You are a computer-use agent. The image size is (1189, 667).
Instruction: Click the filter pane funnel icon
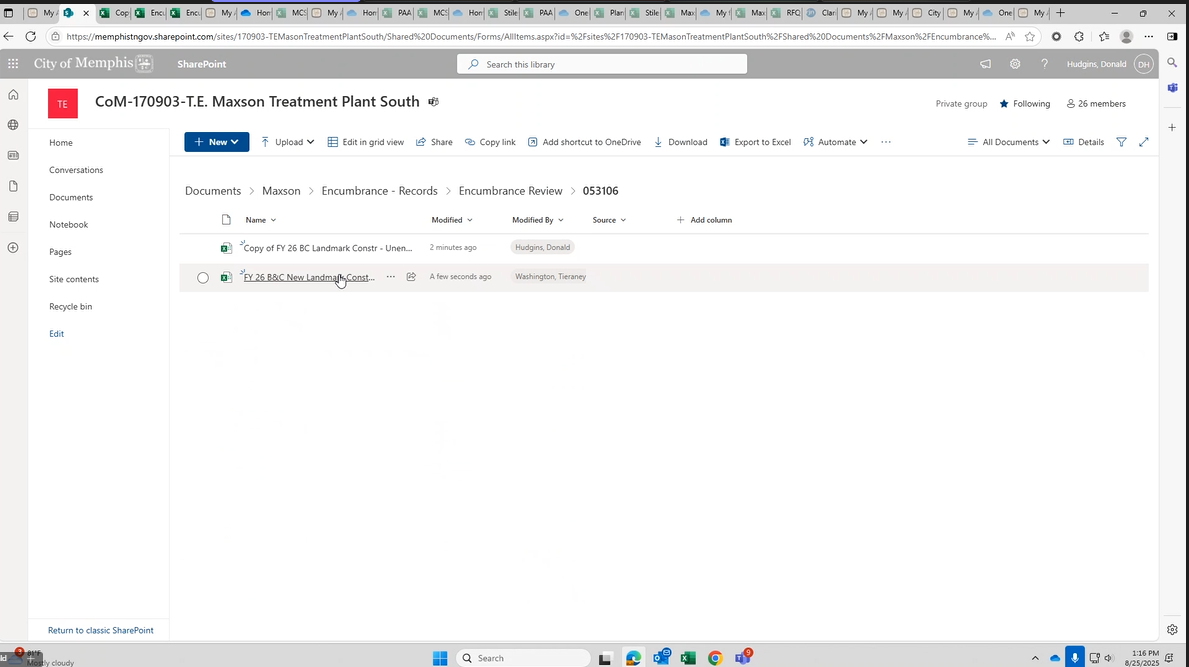tap(1121, 142)
